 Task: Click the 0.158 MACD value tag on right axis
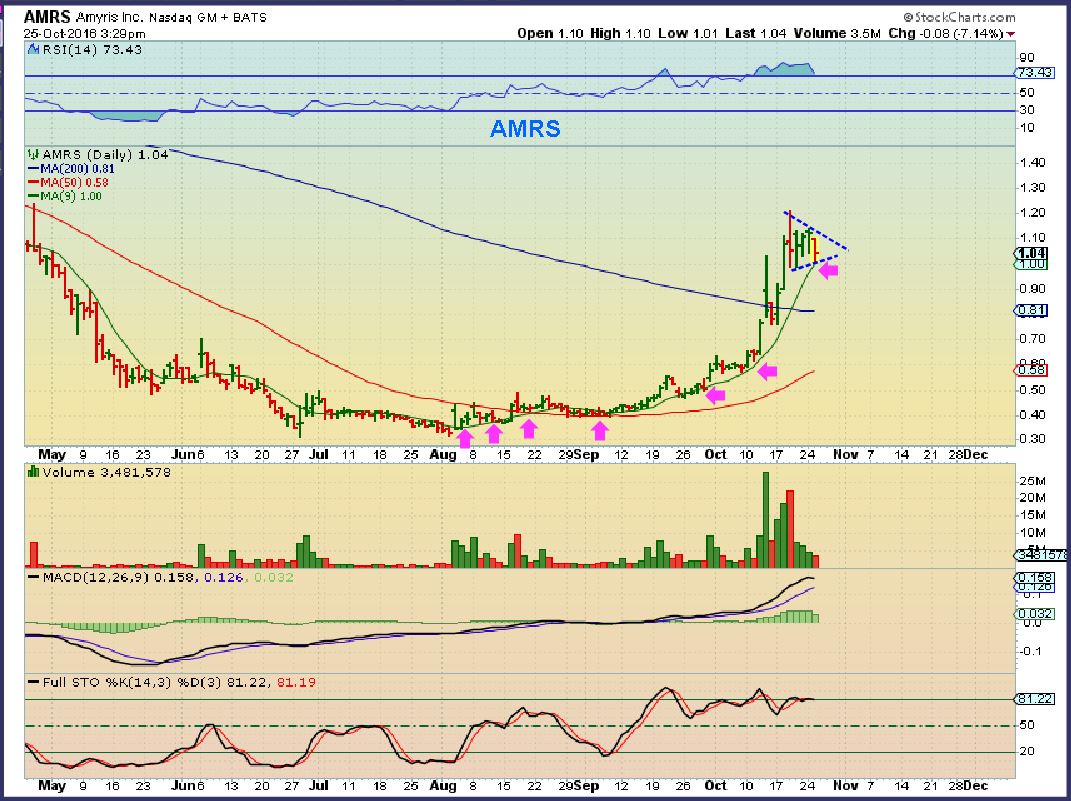click(x=1035, y=578)
